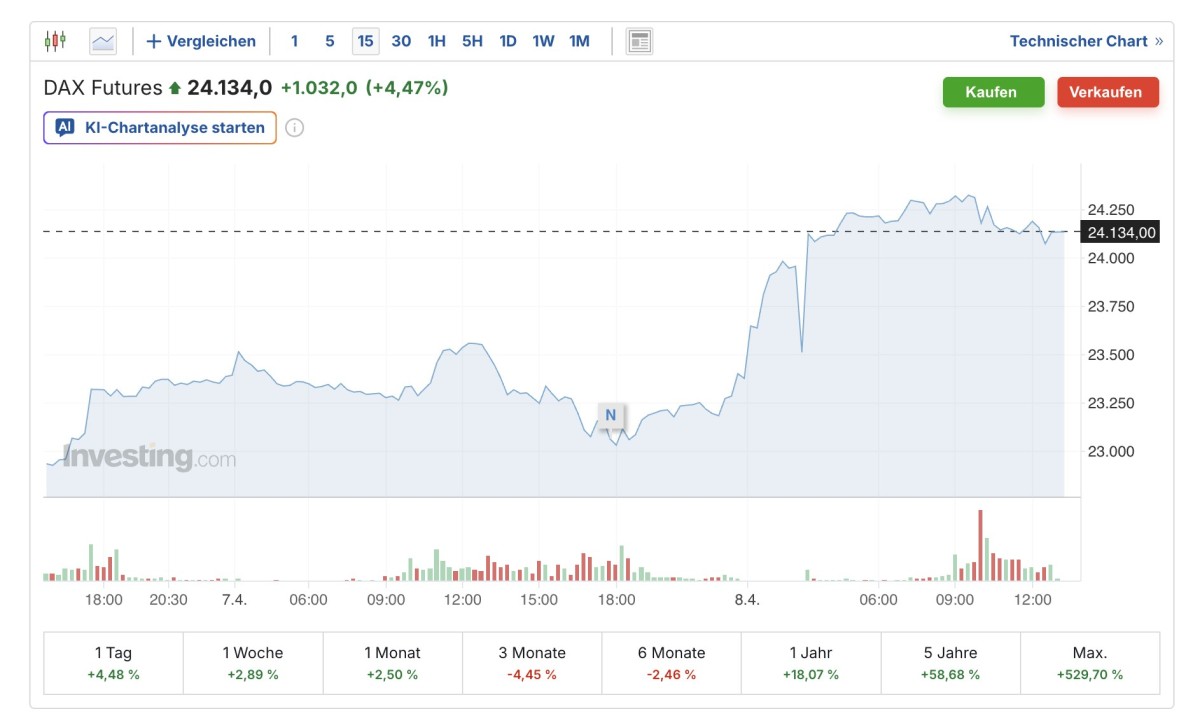The image size is (1200, 716).
Task: Click the 24.134,00 current price label
Action: click(1121, 232)
